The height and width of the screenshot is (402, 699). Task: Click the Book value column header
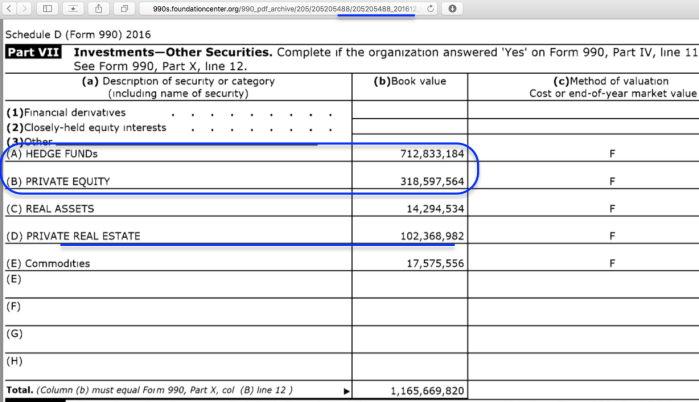[410, 81]
